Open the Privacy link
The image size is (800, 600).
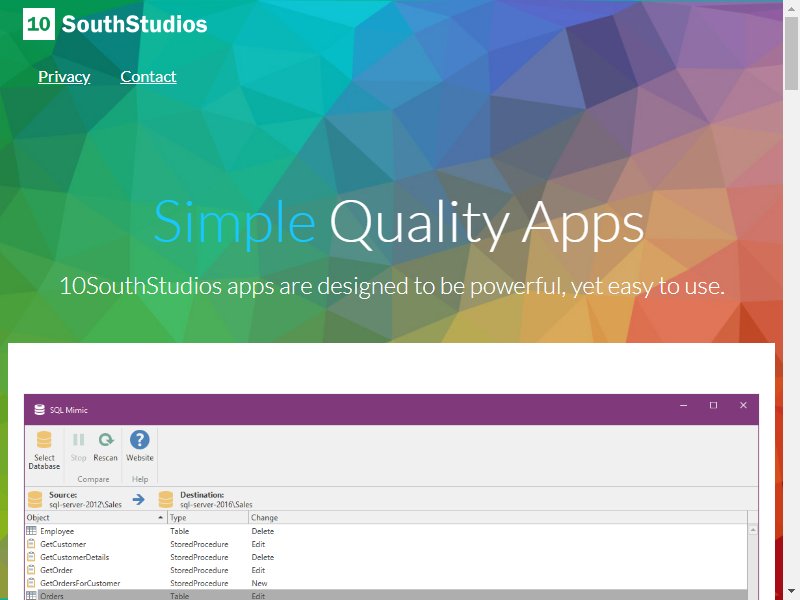pyautogui.click(x=64, y=77)
